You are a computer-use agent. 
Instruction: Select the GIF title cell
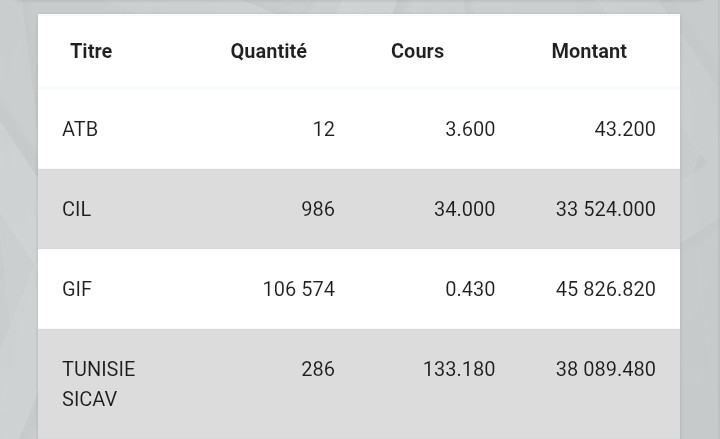click(77, 289)
